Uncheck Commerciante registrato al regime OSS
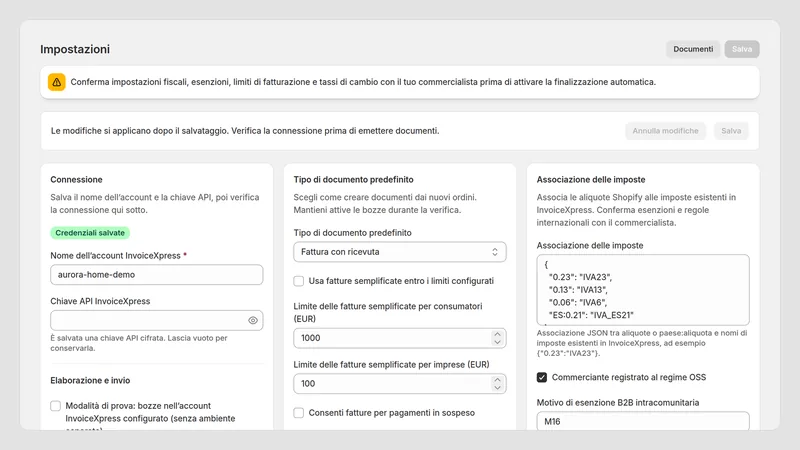Image resolution: width=800 pixels, height=450 pixels. [542, 378]
